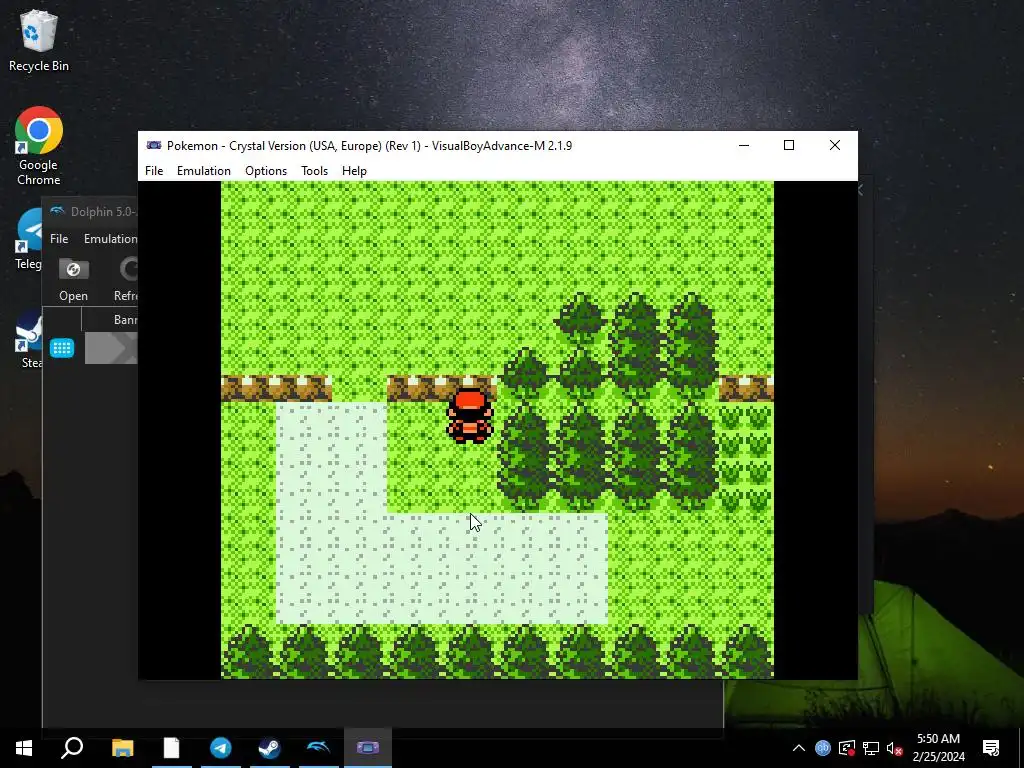Click the sync tray icon with red dot
This screenshot has width=1024, height=768.
coord(847,748)
